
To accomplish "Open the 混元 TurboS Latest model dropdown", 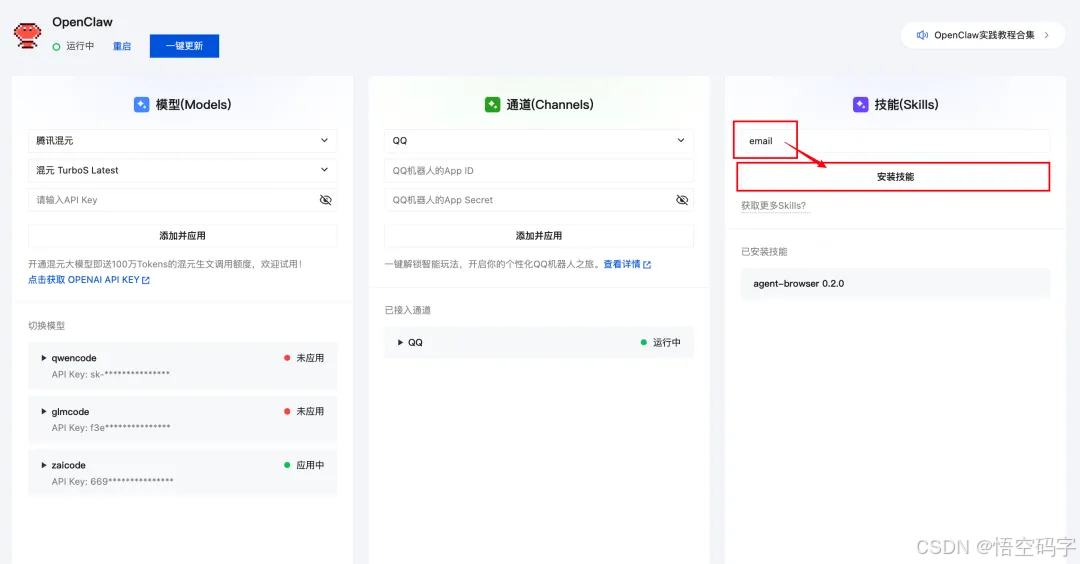I will pyautogui.click(x=183, y=170).
